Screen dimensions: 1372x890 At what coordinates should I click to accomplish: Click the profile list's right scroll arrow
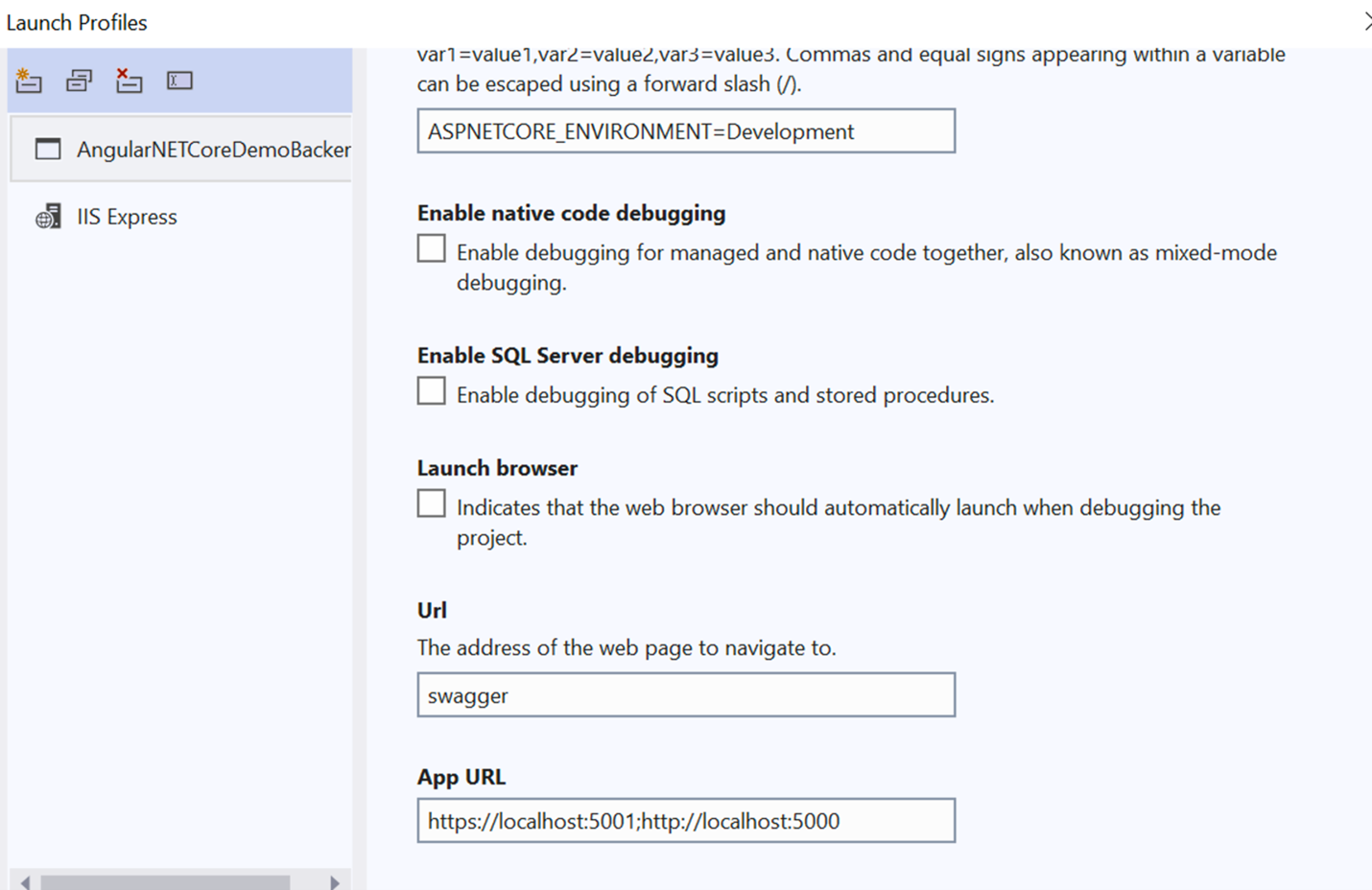tap(334, 881)
